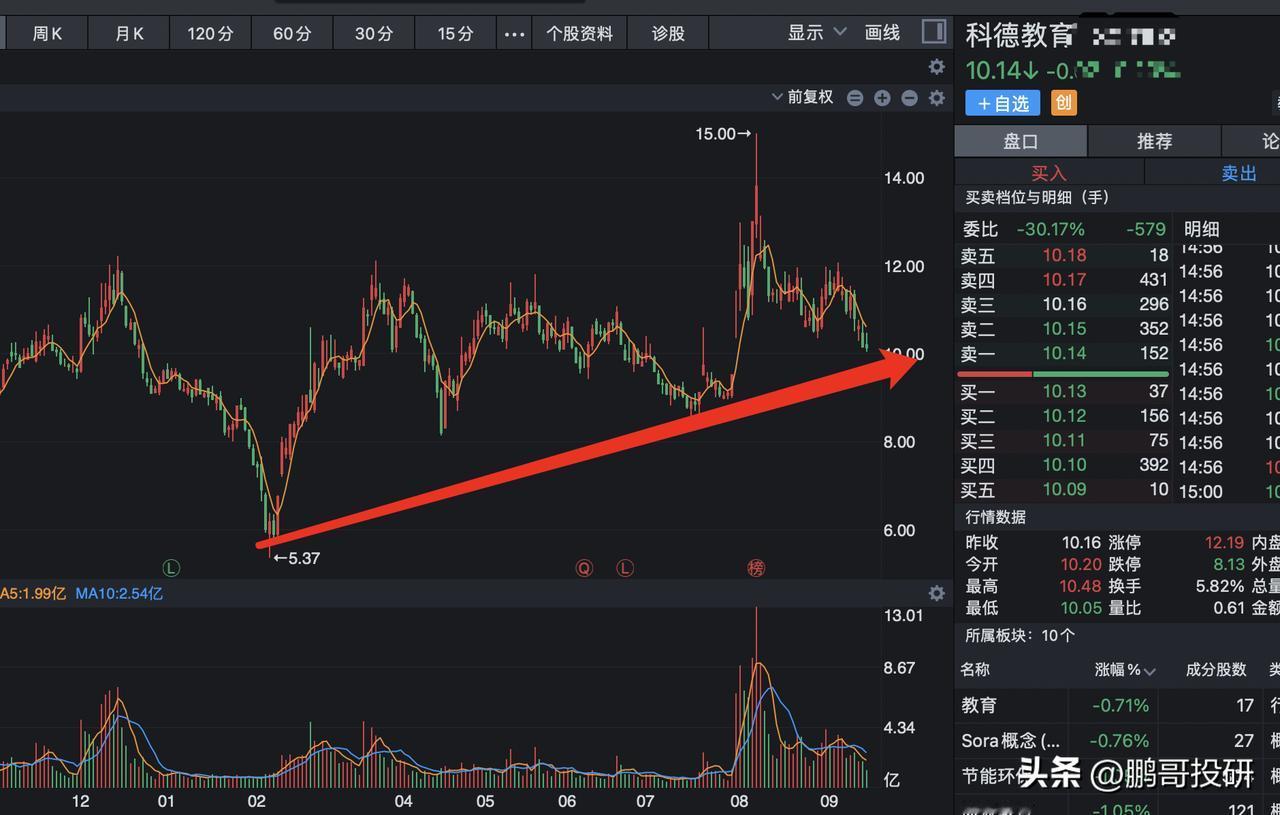Screen dimensions: 1280x815
Task: Click the 换手 5.82% value
Action: pos(1220,586)
